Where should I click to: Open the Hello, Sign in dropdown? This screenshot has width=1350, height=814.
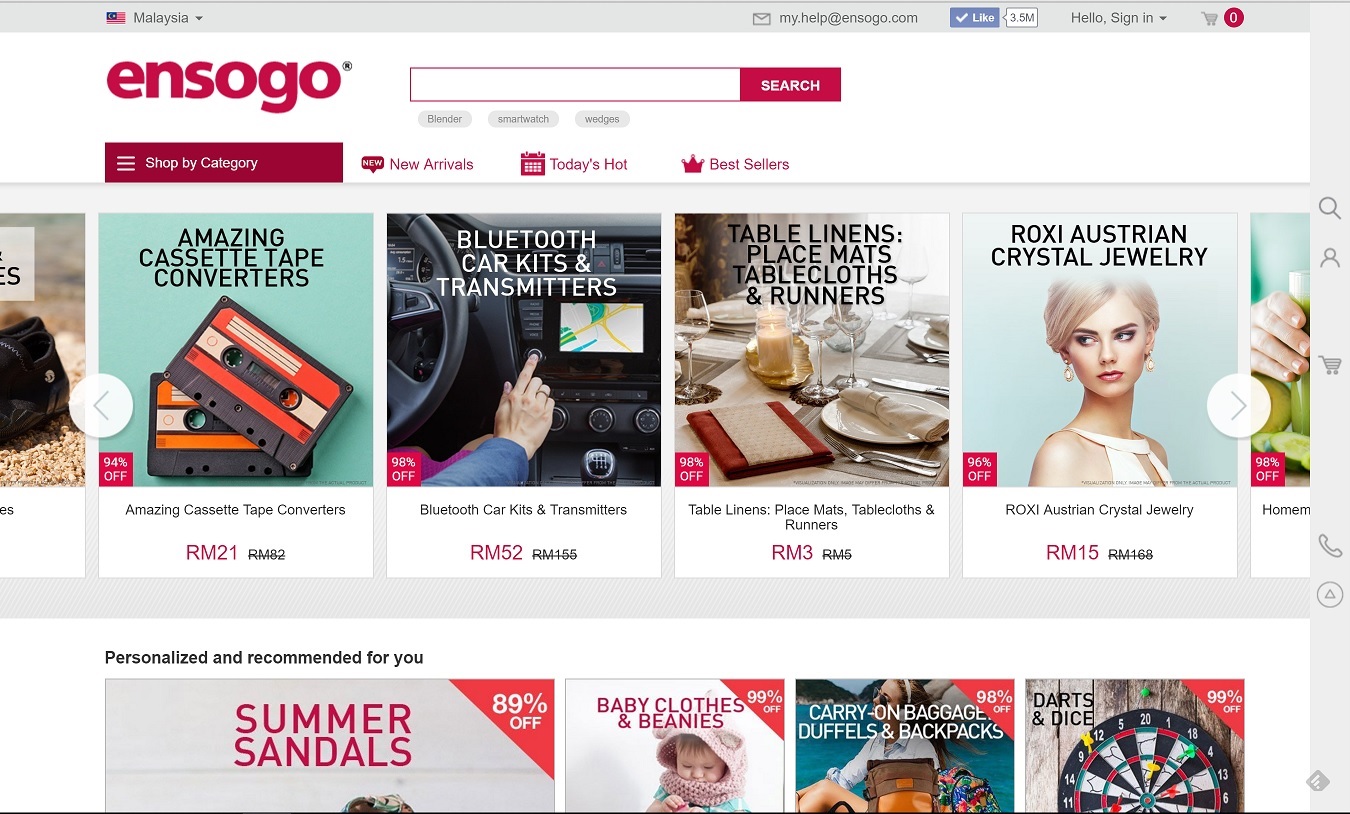pyautogui.click(x=1118, y=18)
